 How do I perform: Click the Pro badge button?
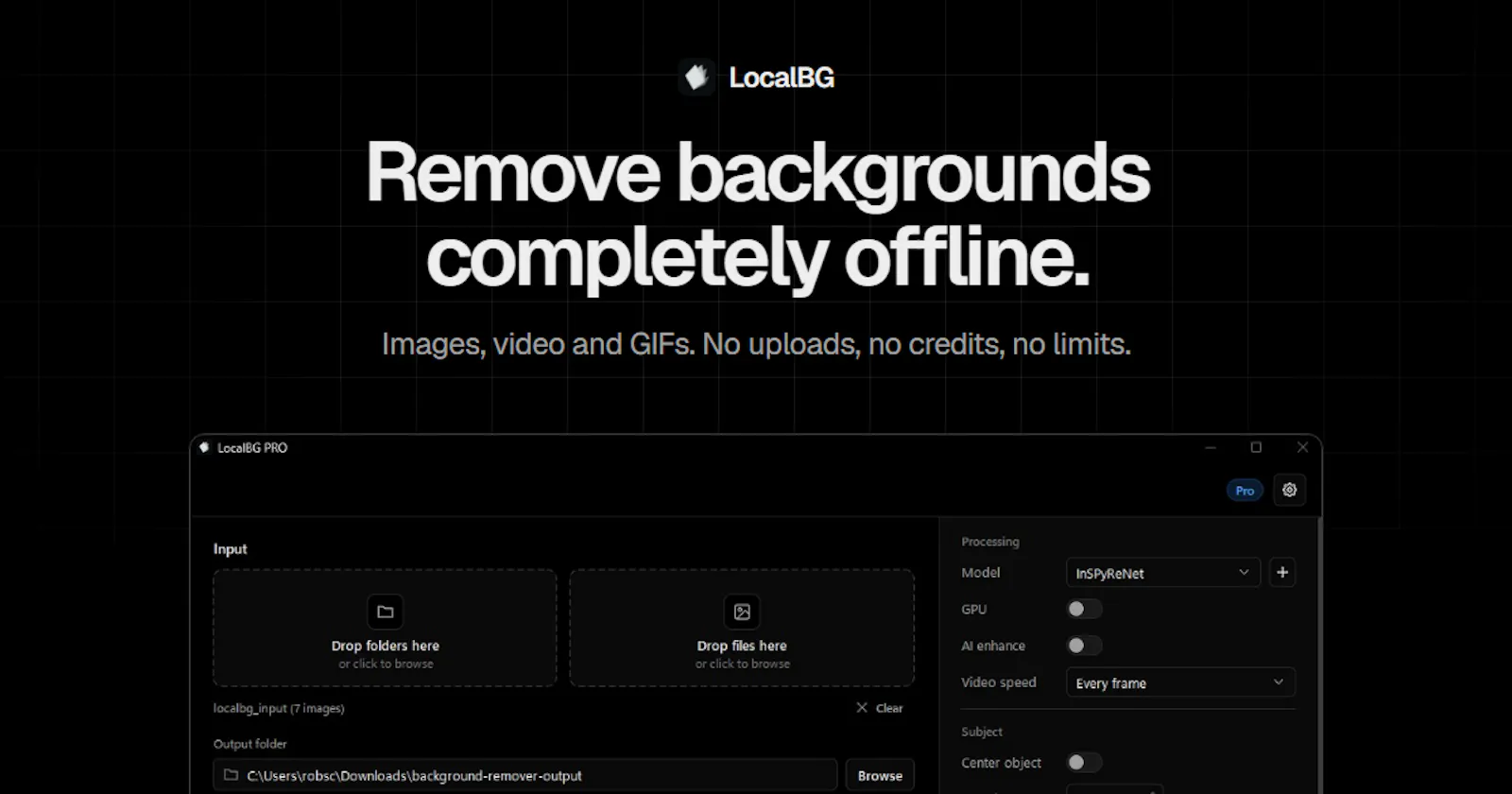pyautogui.click(x=1245, y=491)
